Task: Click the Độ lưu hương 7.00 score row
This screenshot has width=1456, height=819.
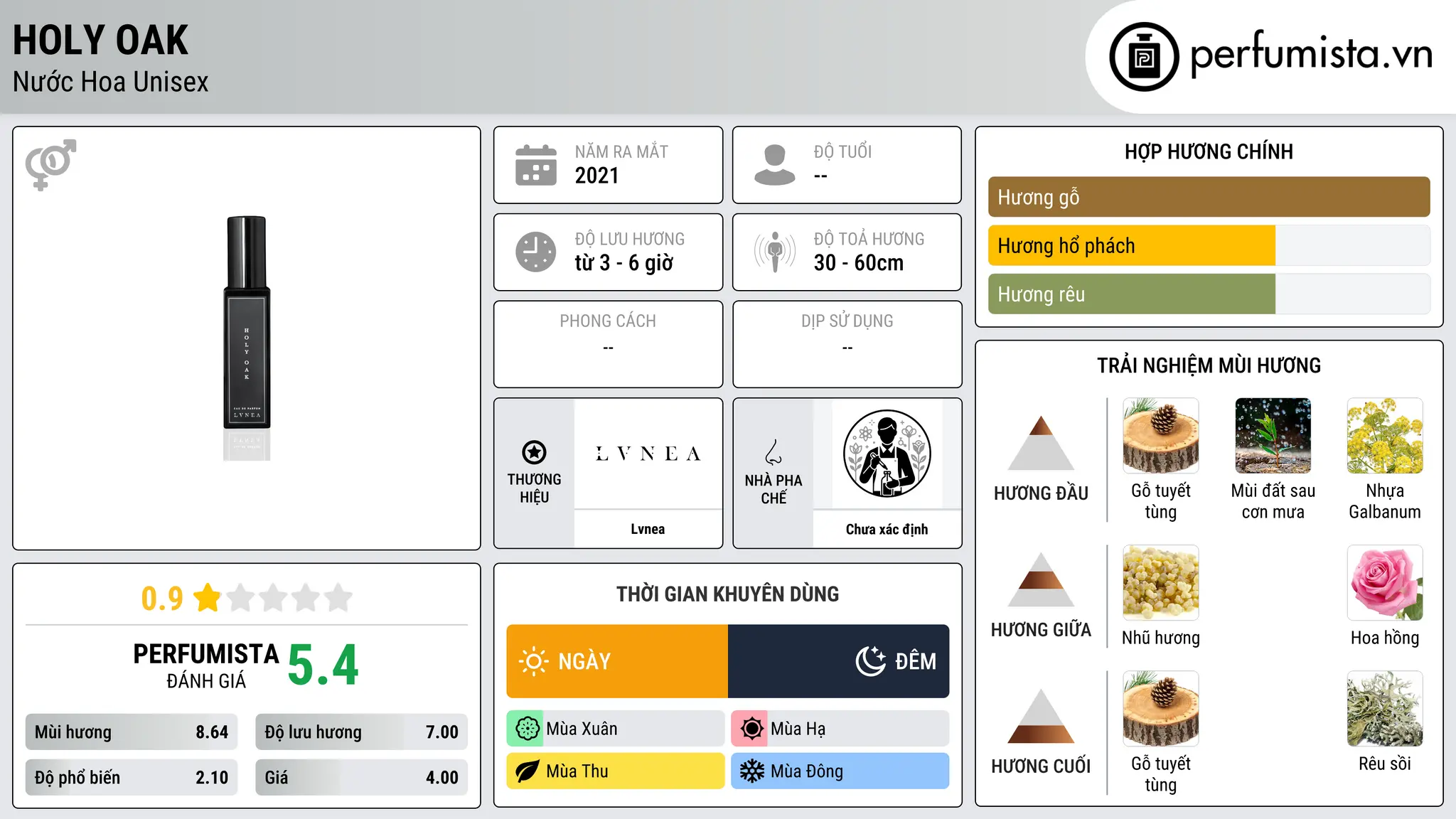Action: tap(362, 732)
